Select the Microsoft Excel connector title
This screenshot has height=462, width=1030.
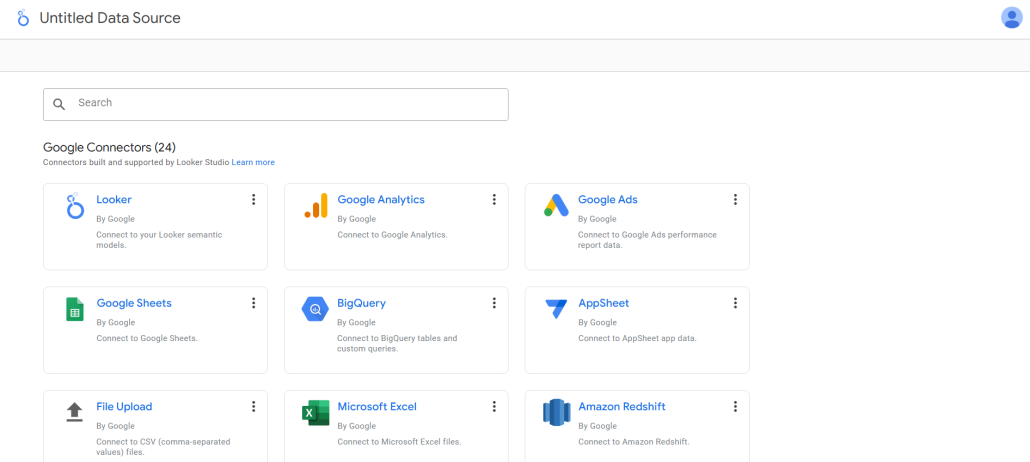coord(377,407)
